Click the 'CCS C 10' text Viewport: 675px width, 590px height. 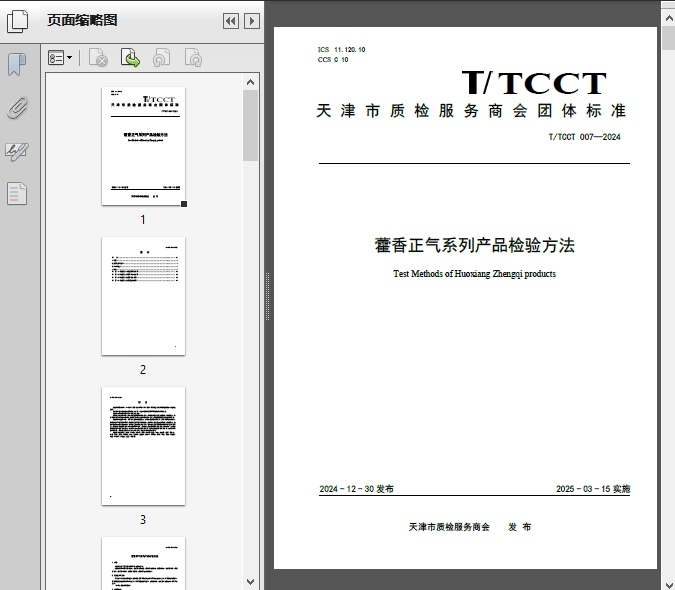click(x=333, y=59)
